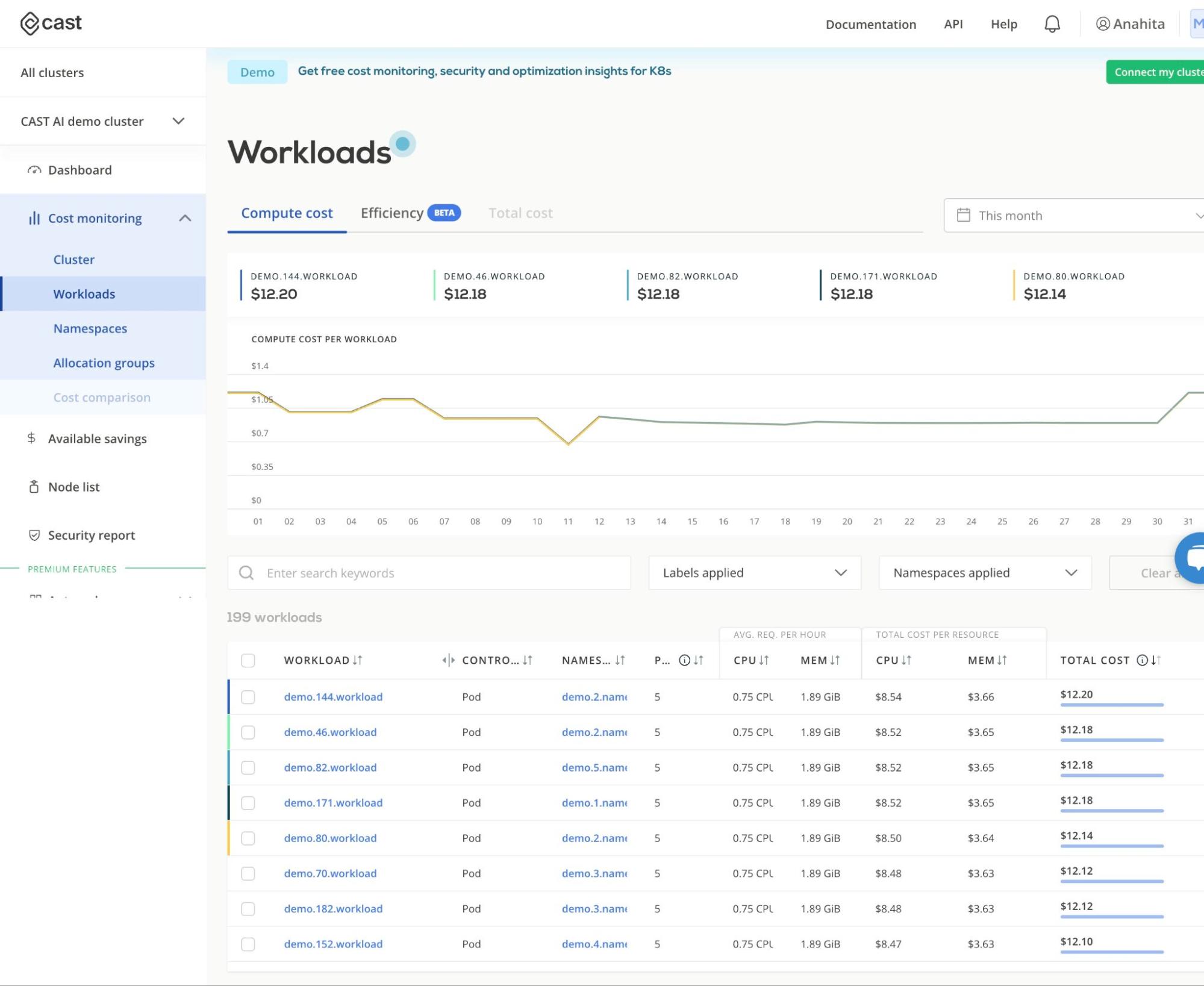1204x986 pixels.
Task: Click the Connect my cluster button
Action: [1156, 72]
